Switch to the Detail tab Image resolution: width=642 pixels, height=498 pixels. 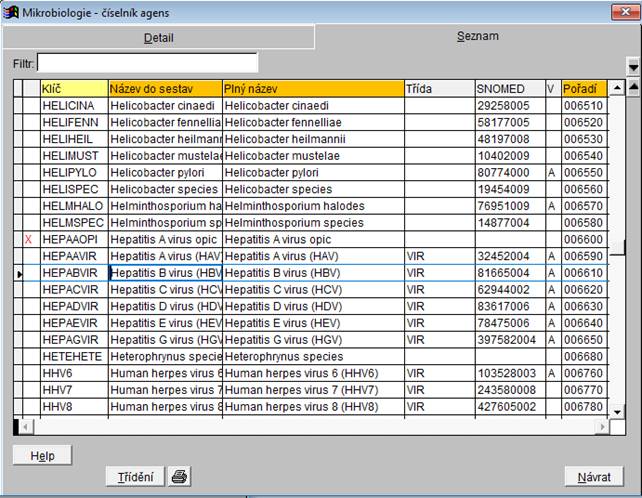[157, 38]
